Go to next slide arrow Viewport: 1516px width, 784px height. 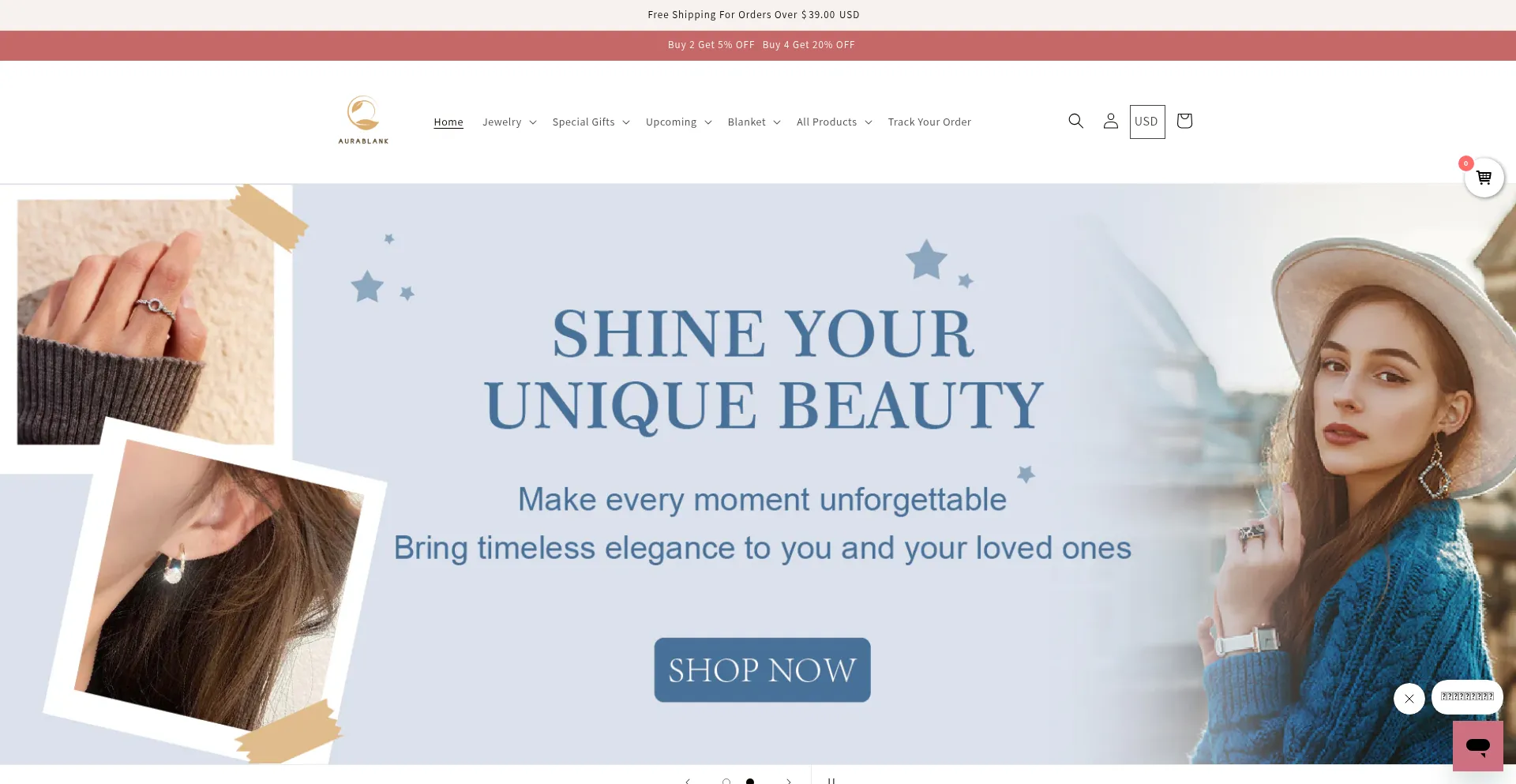[788, 781]
